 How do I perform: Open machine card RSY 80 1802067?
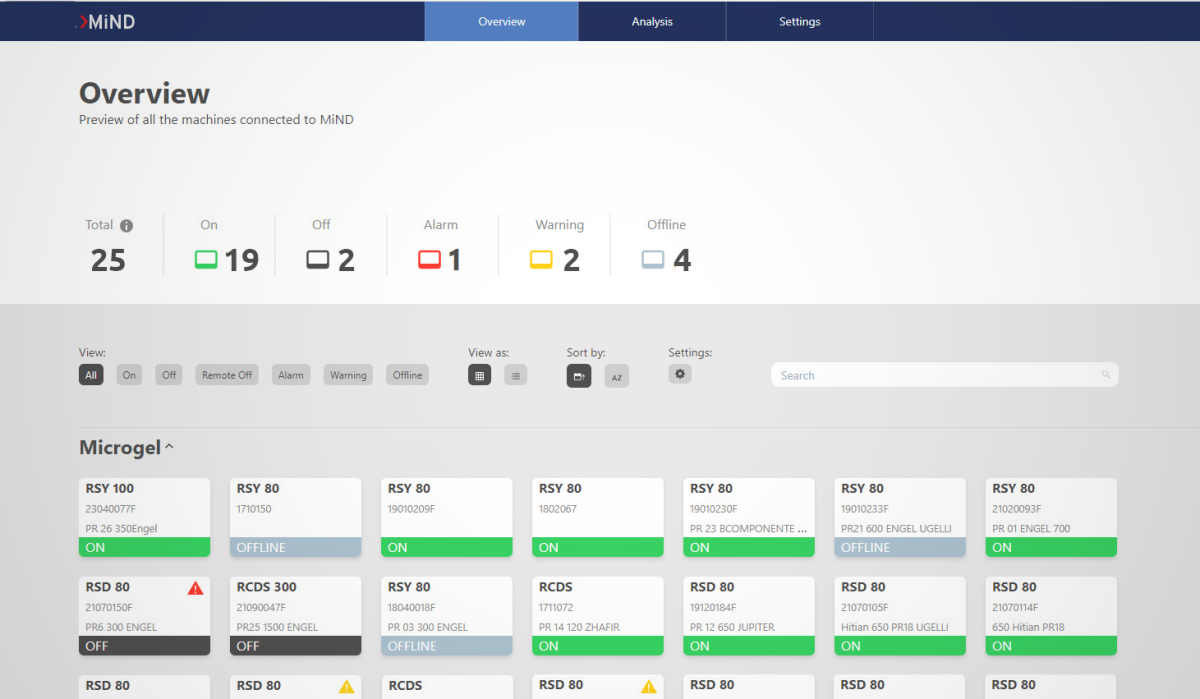[598, 517]
